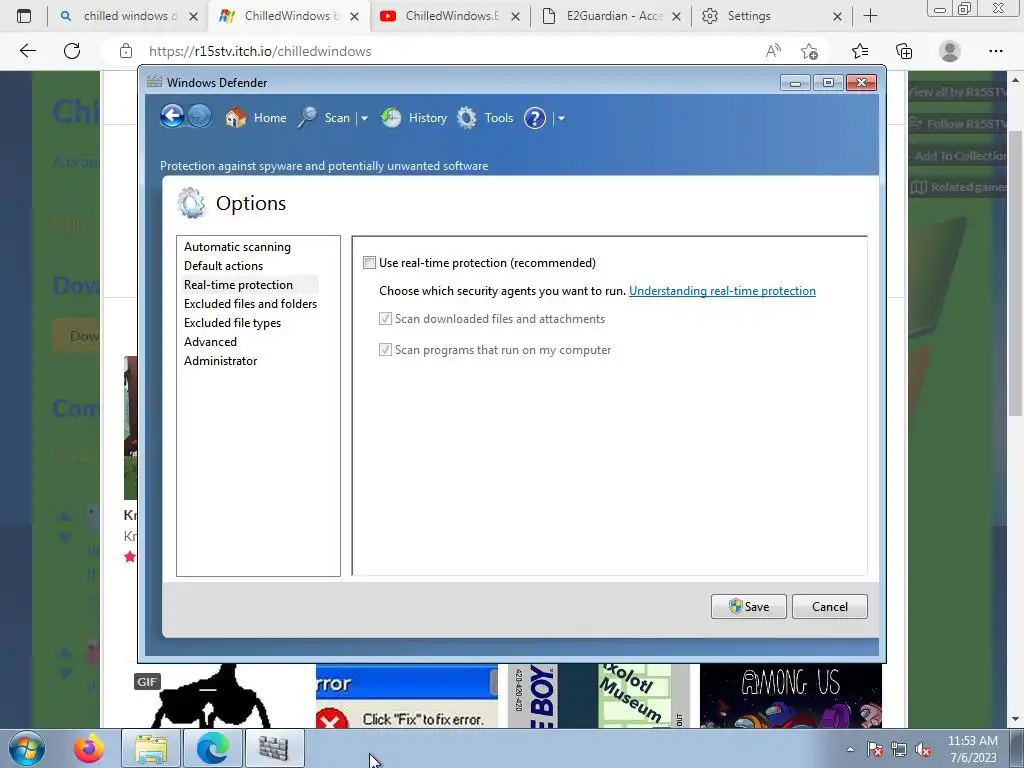
Task: Open network tray icon
Action: (x=899, y=749)
